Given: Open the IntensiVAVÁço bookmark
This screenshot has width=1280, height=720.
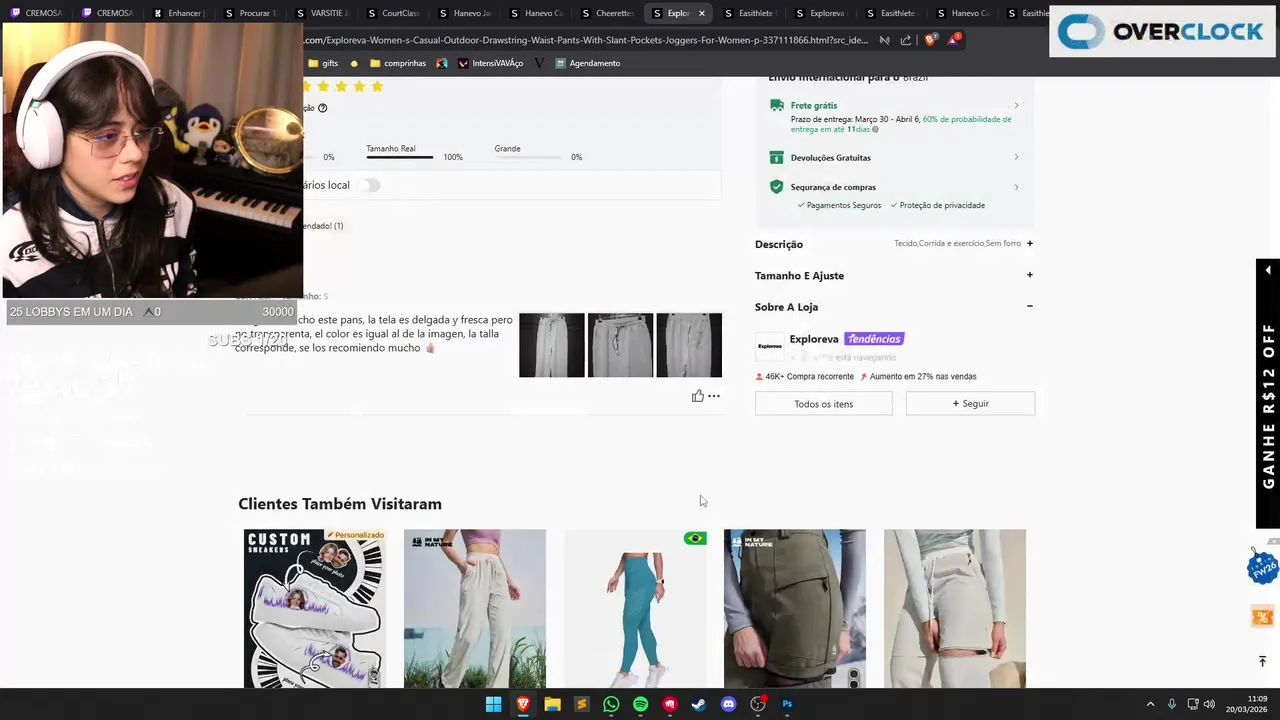Looking at the screenshot, I should tap(490, 63).
